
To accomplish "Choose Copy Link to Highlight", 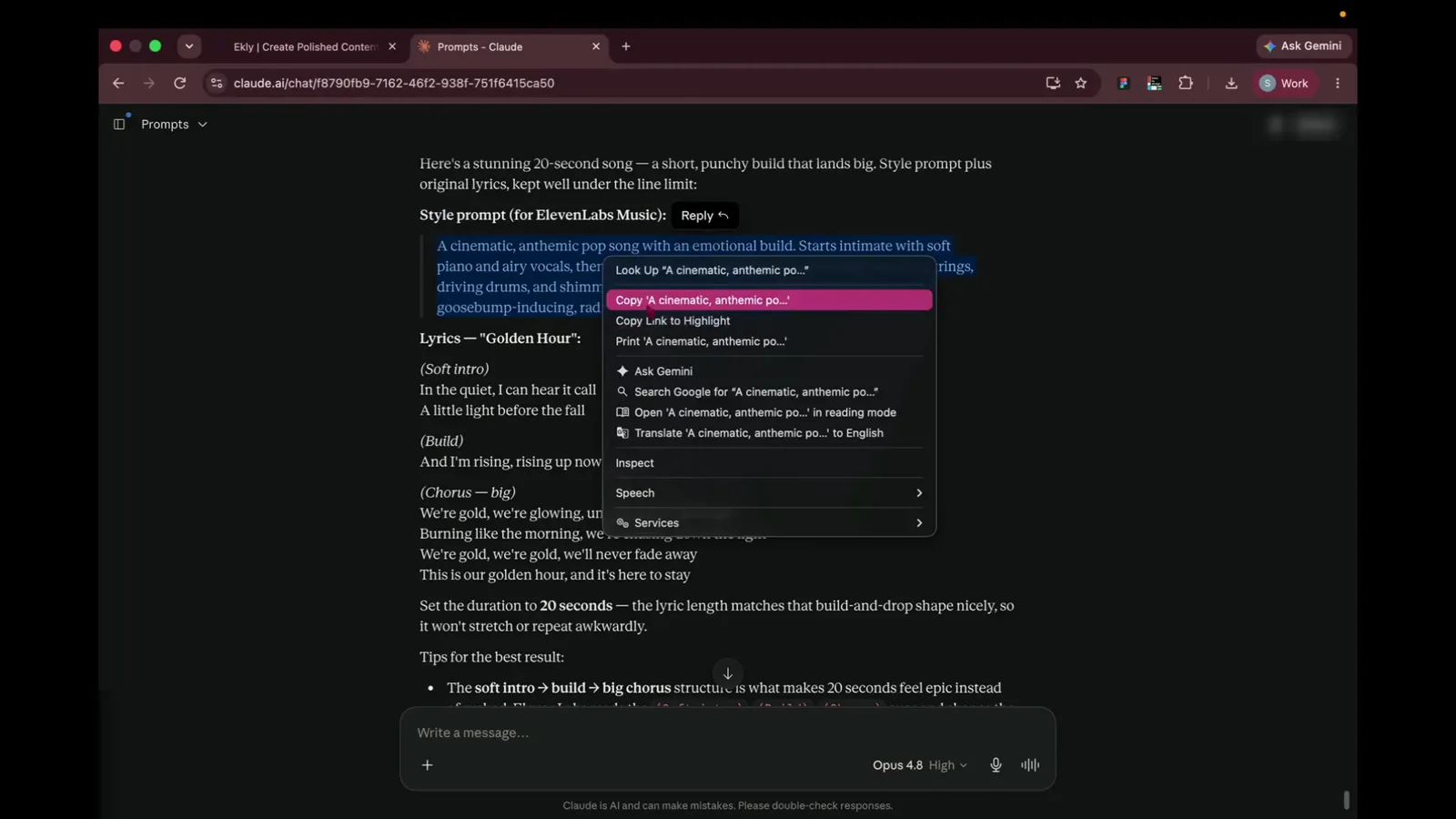I will 769,320.
